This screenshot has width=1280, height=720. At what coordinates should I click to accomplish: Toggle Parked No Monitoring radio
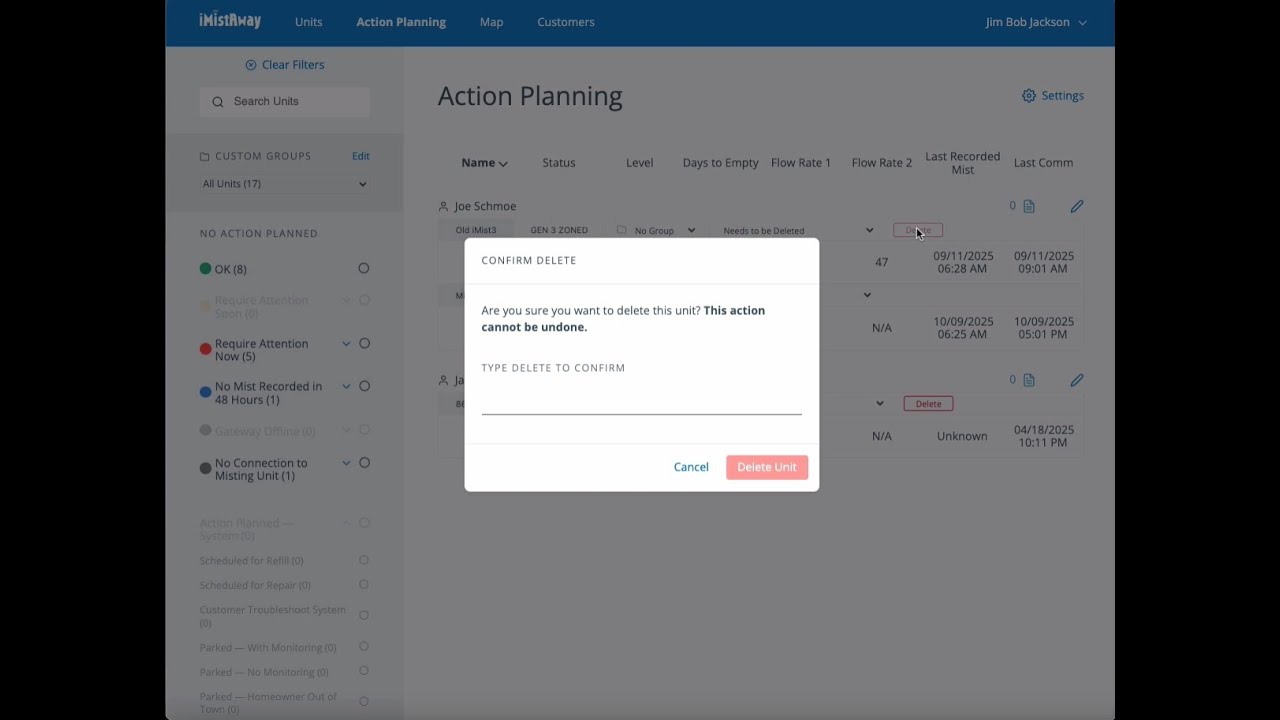click(x=364, y=670)
